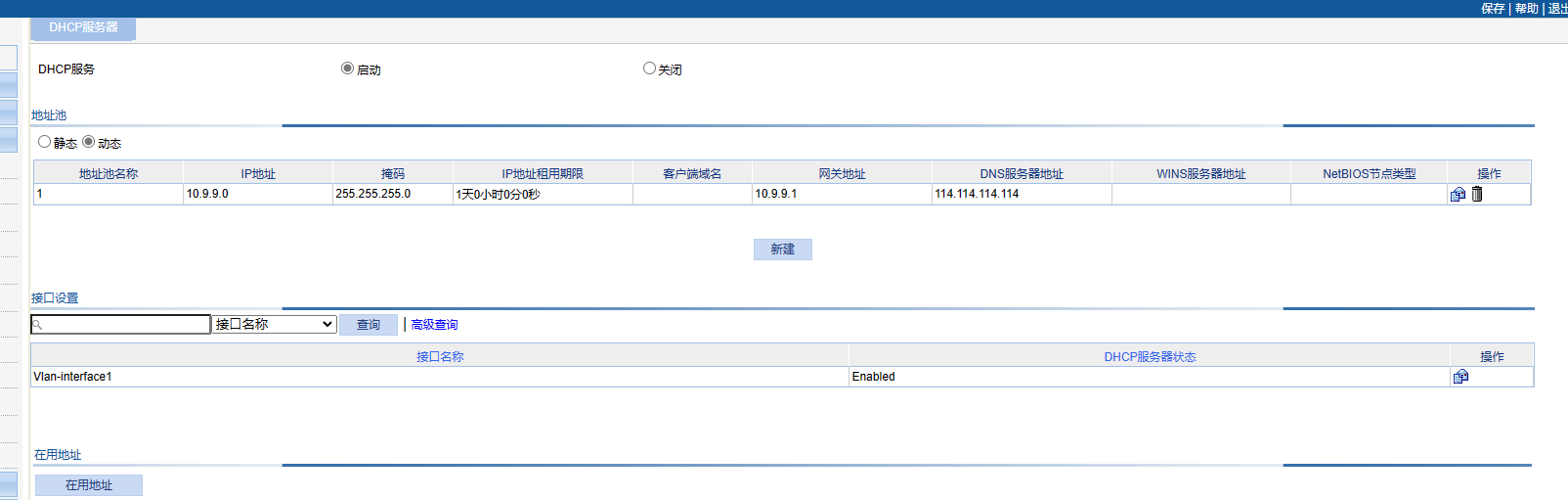Image resolution: width=1568 pixels, height=500 pixels.
Task: Open the 接口名称 search filter dropdown
Action: (x=275, y=324)
